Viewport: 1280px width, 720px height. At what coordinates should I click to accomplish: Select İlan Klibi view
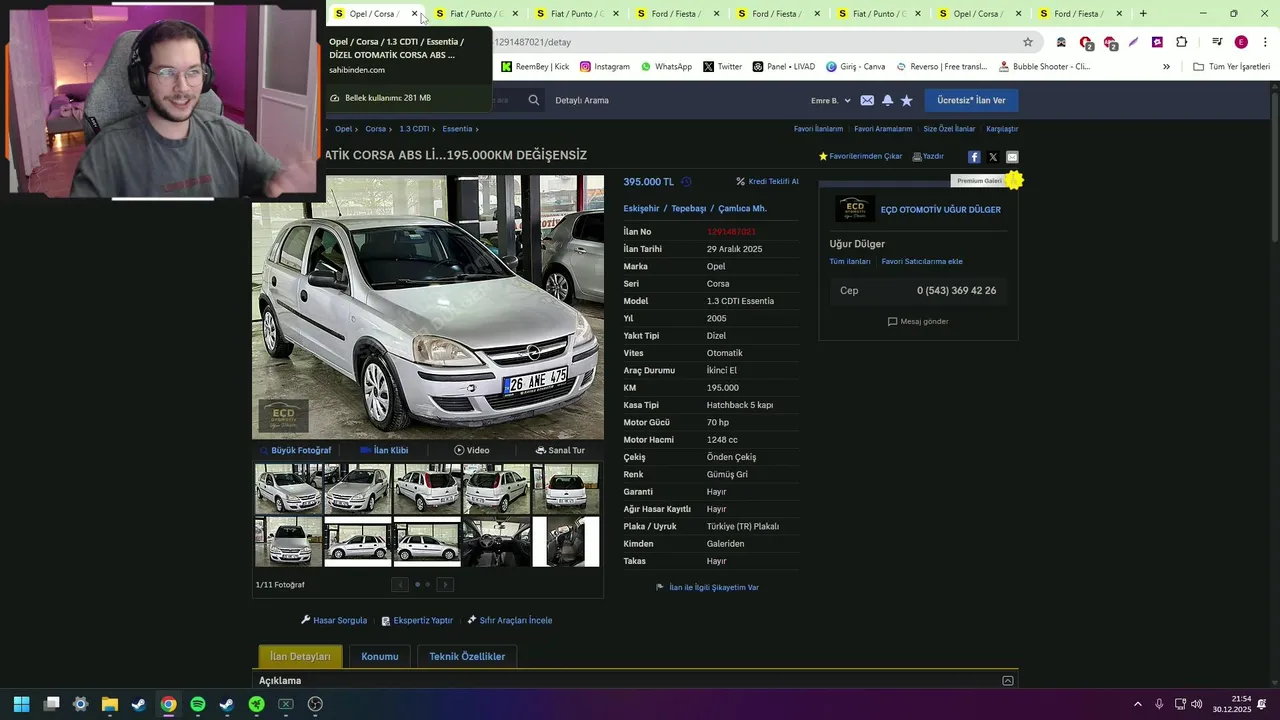[x=384, y=450]
